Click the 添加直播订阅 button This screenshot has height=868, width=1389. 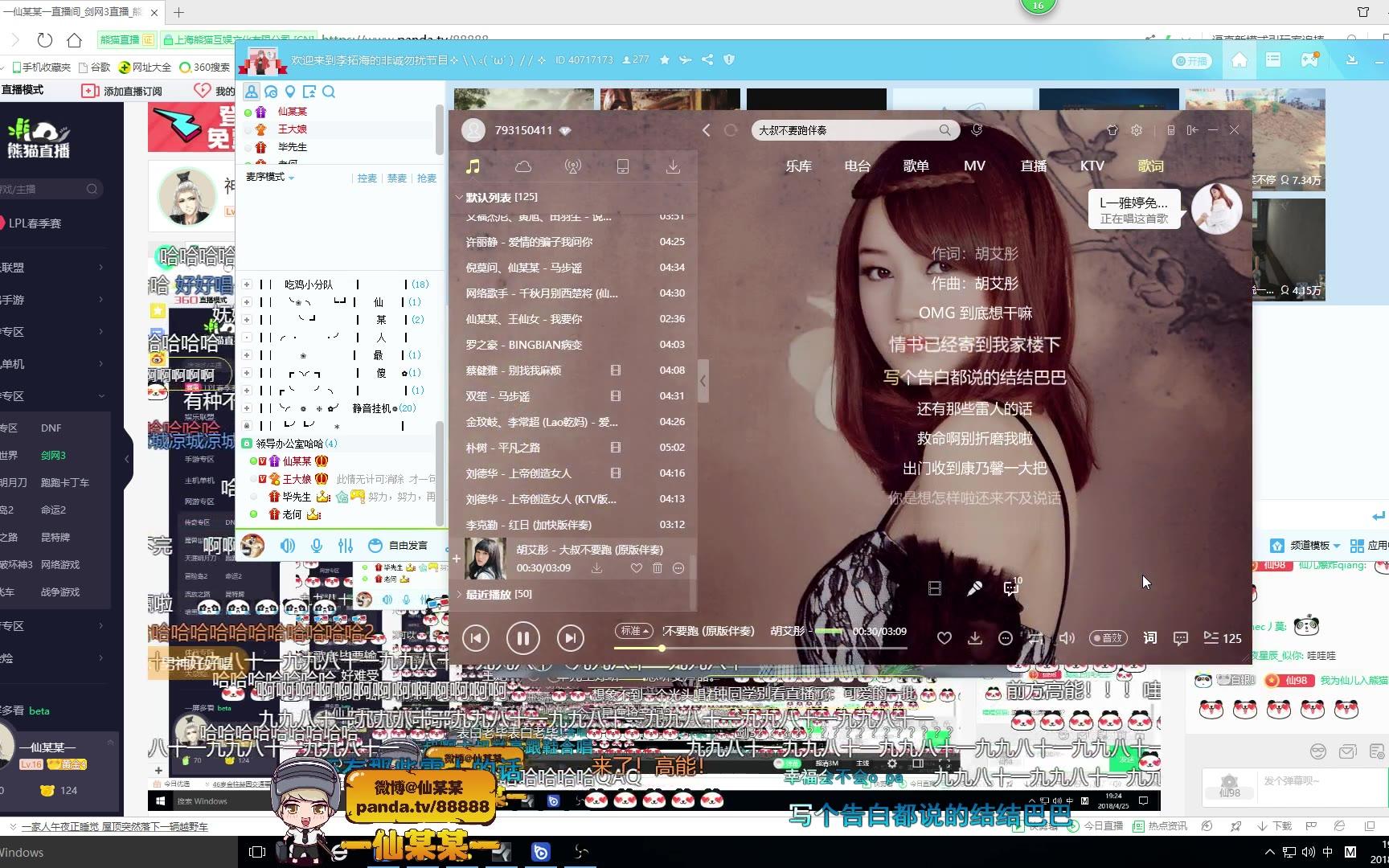[122, 91]
